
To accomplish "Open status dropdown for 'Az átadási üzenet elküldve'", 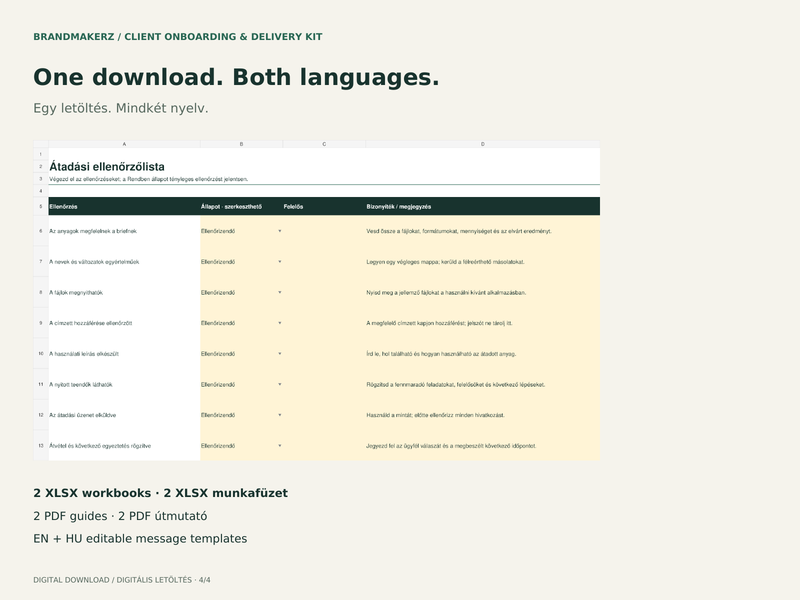I will (x=280, y=415).
